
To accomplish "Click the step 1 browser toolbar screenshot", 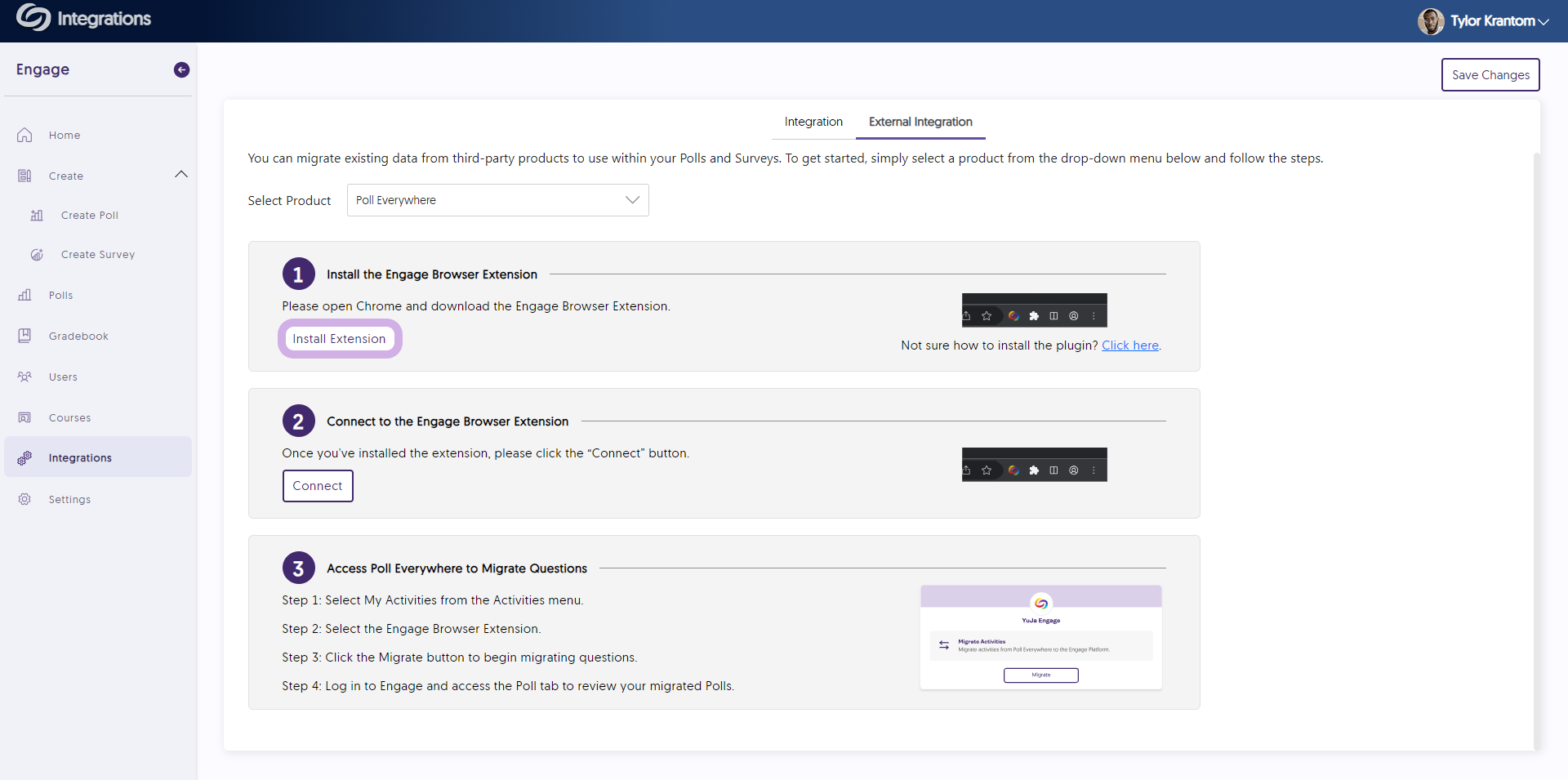I will 1034,310.
